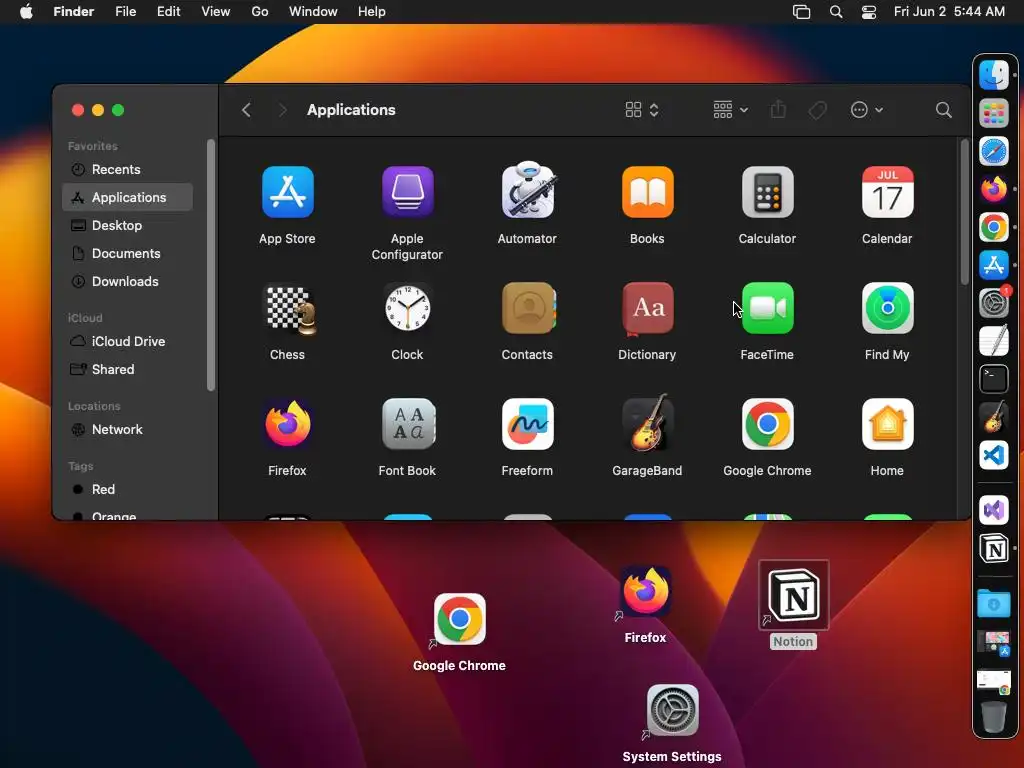Click the Share button in Finder toolbar
The width and height of the screenshot is (1024, 768).
pyautogui.click(x=778, y=110)
